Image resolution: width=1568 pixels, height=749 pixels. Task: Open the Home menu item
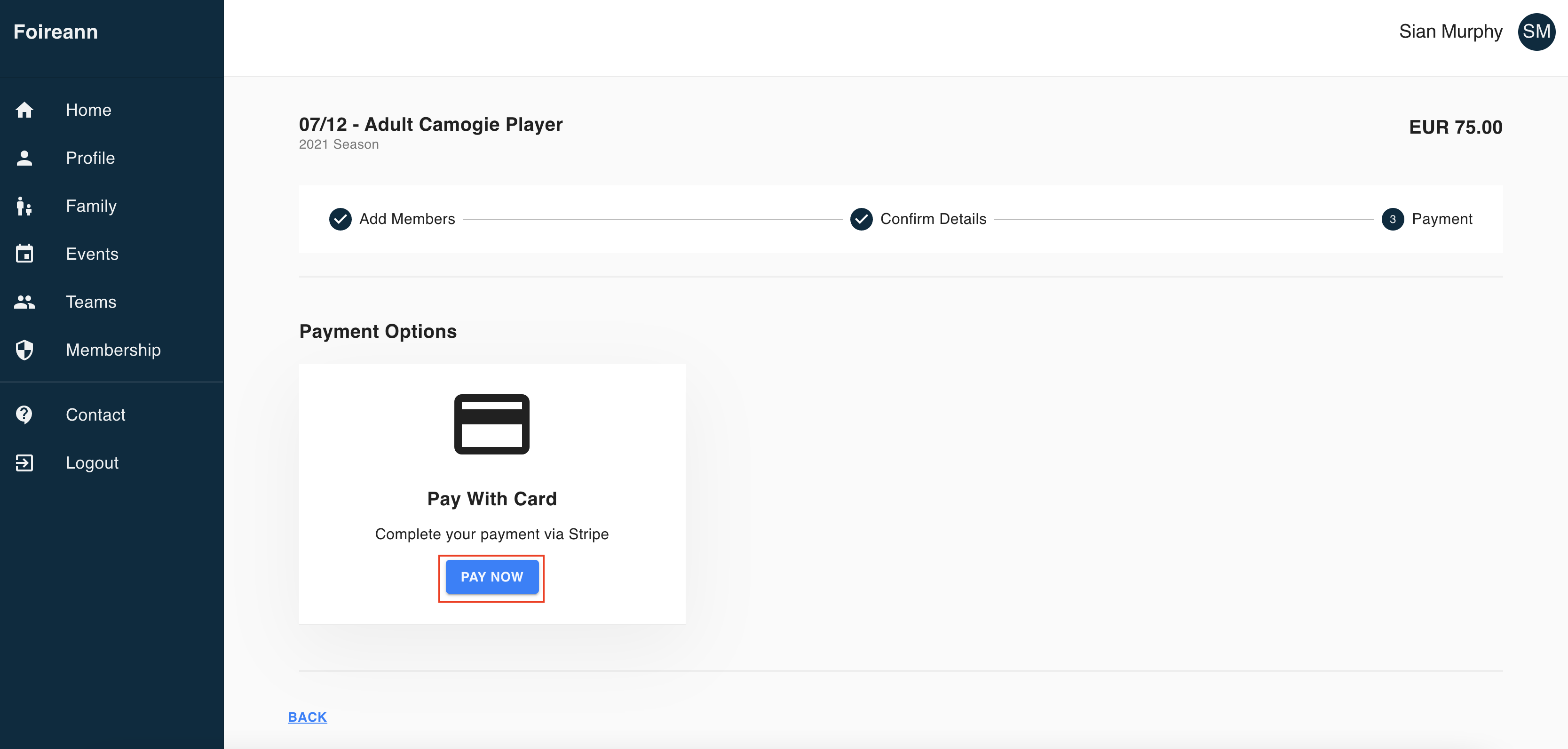[112, 110]
